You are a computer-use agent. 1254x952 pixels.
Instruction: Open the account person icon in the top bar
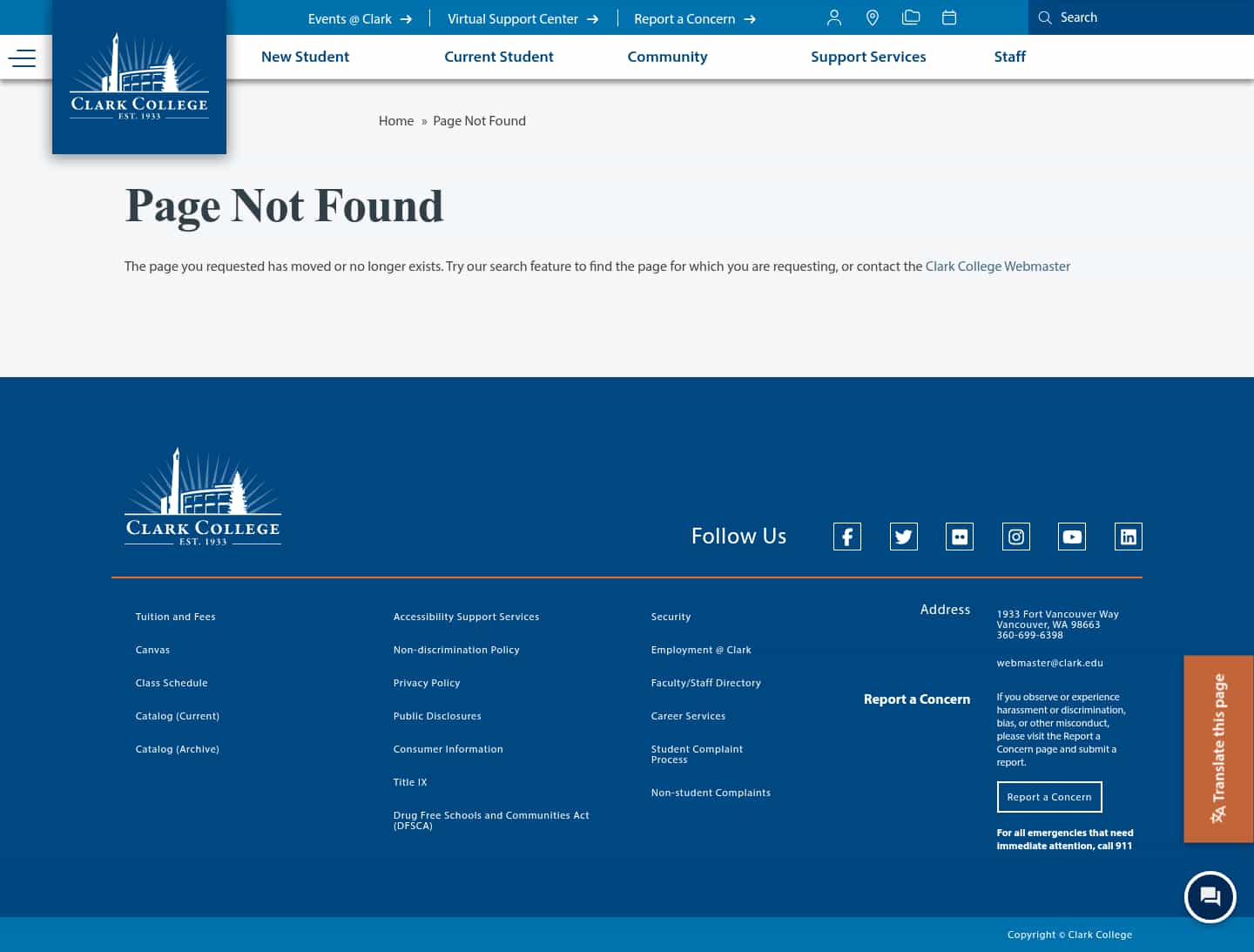coord(833,17)
